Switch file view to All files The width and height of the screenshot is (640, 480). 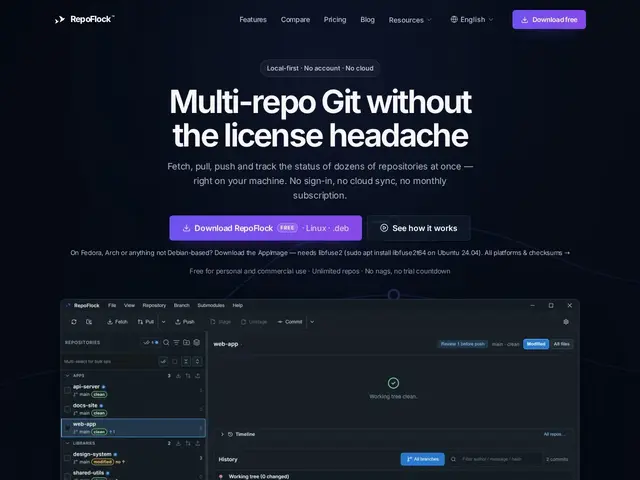click(562, 344)
